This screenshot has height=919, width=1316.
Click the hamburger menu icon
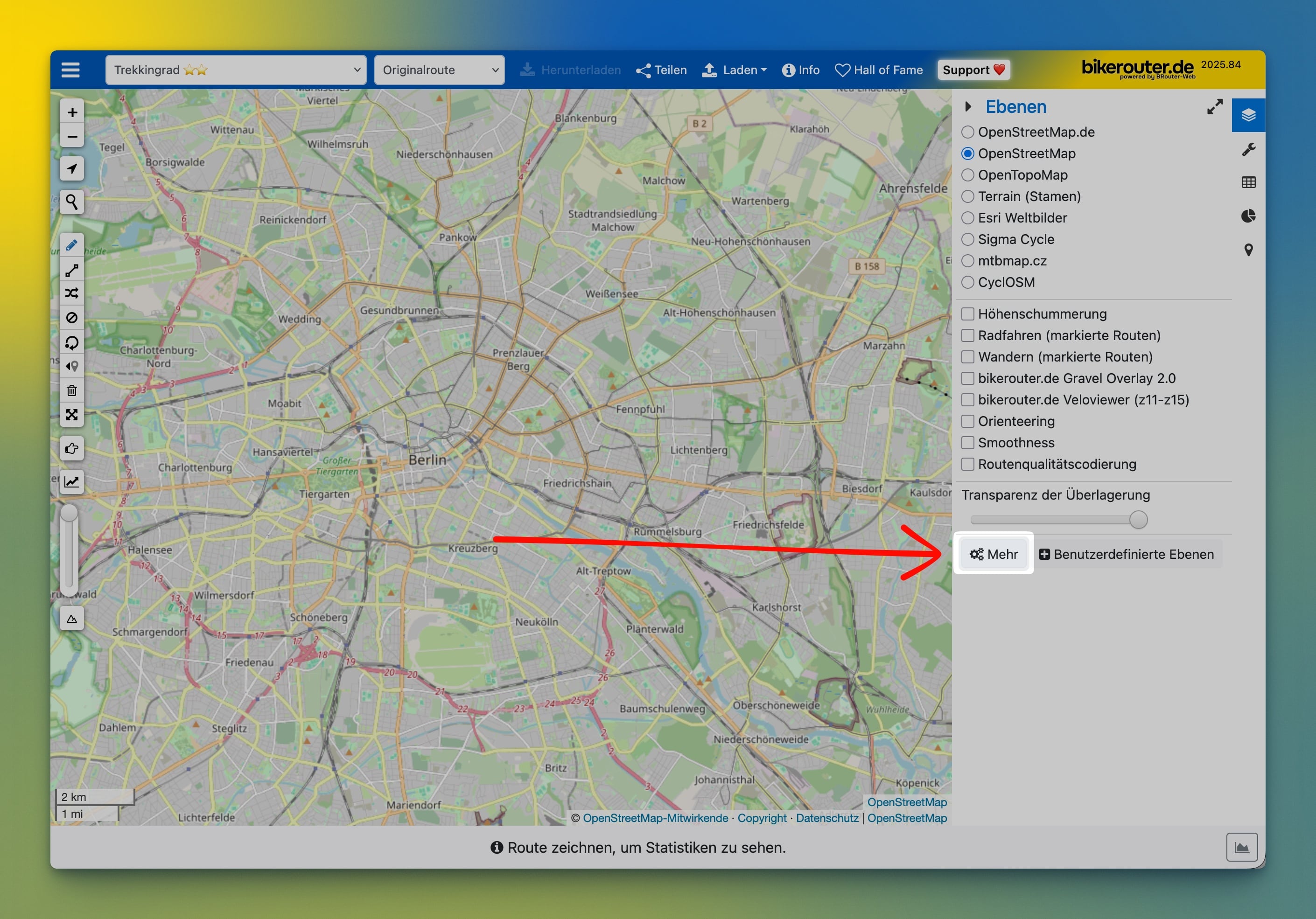coord(70,70)
